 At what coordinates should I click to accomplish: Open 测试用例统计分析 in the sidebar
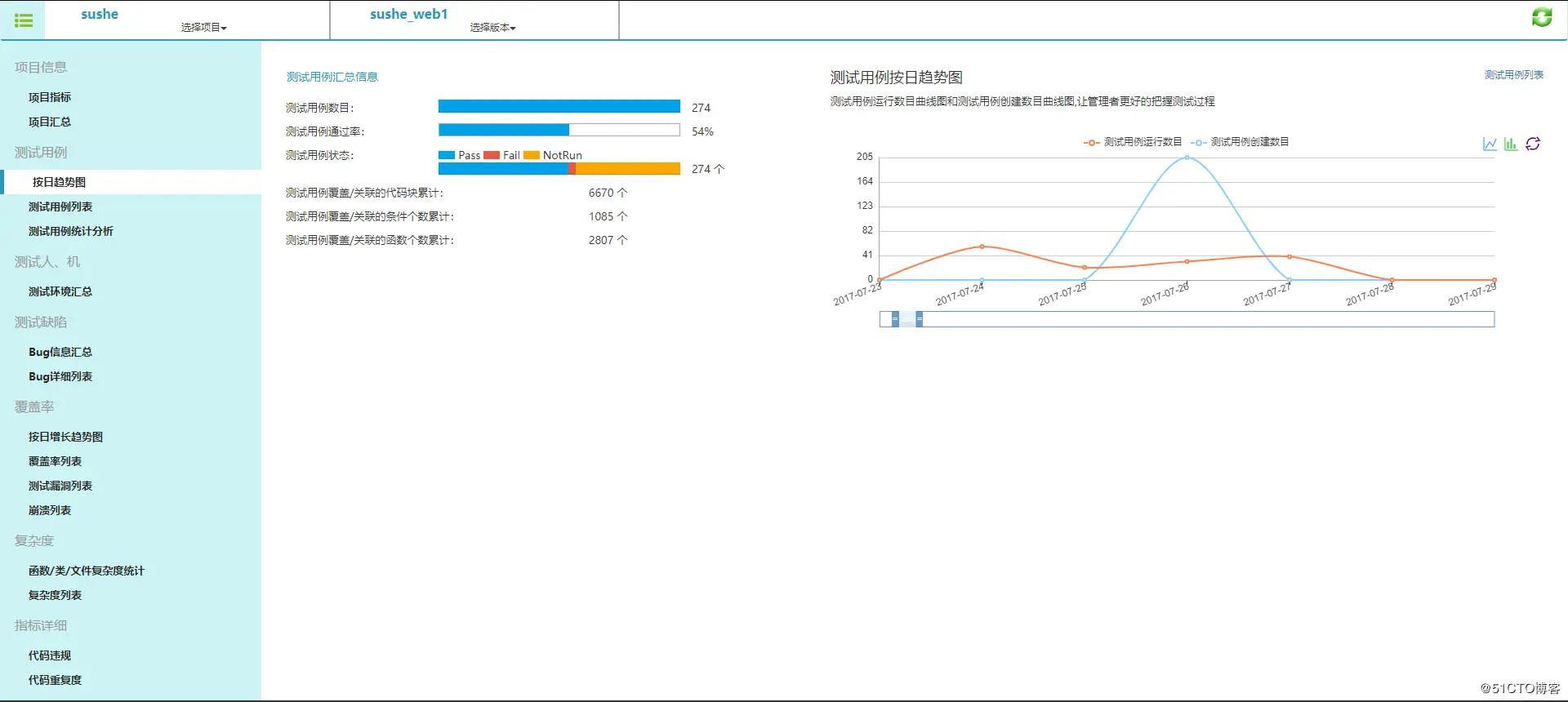(71, 231)
